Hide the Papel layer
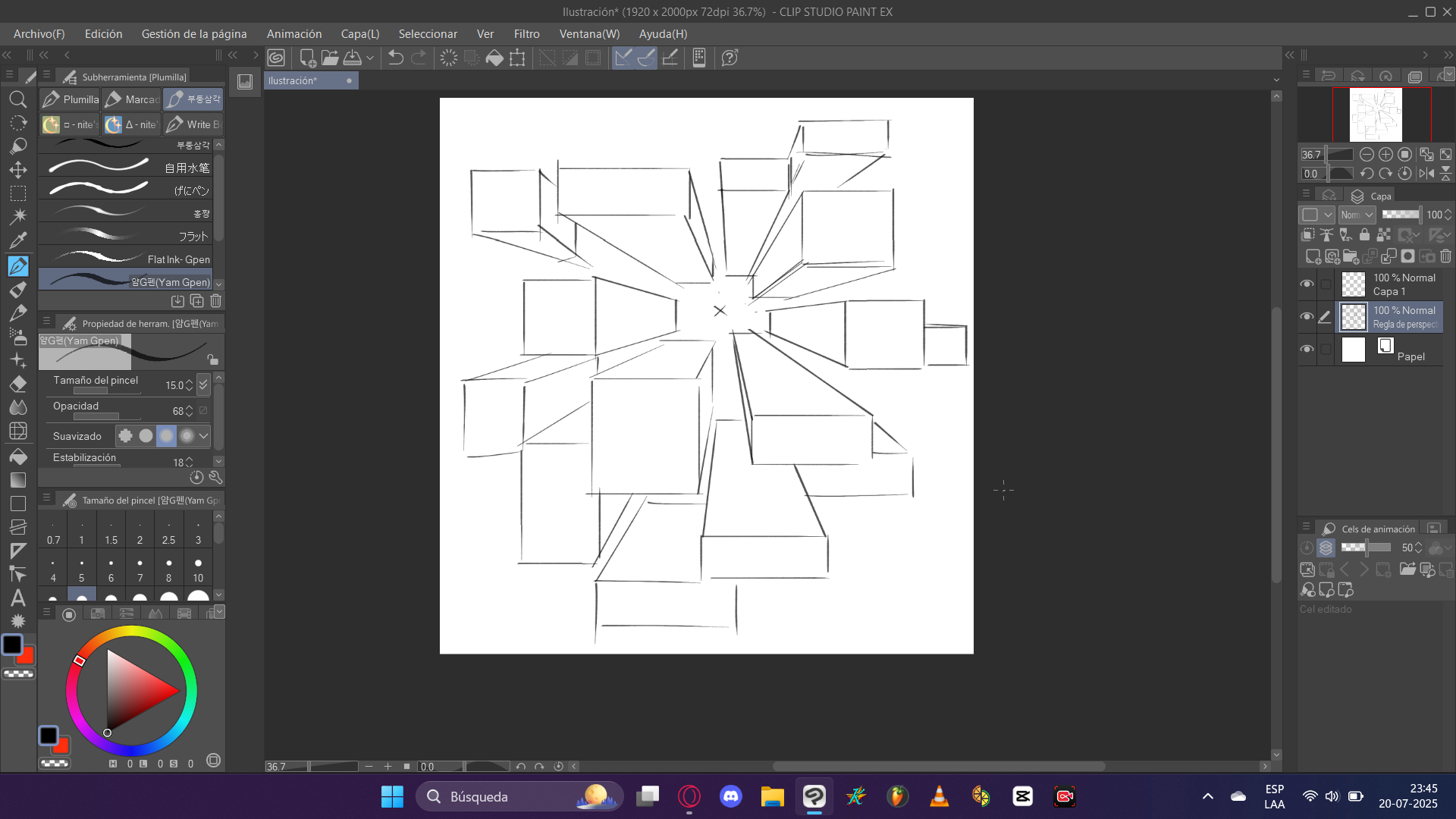 pyautogui.click(x=1307, y=349)
